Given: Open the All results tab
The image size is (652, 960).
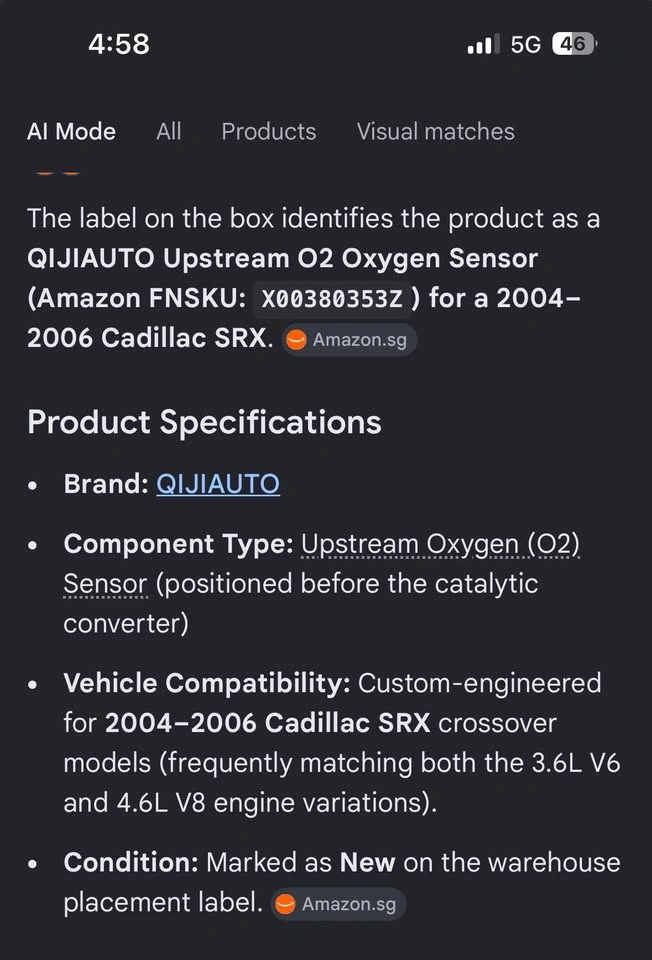Looking at the screenshot, I should (168, 132).
